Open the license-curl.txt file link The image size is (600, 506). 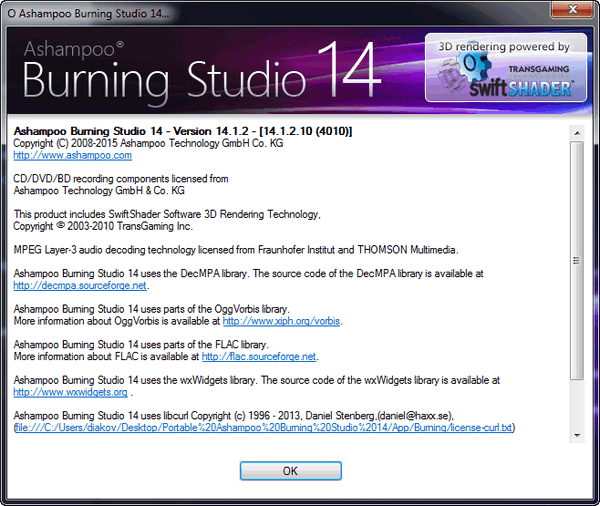click(263, 428)
